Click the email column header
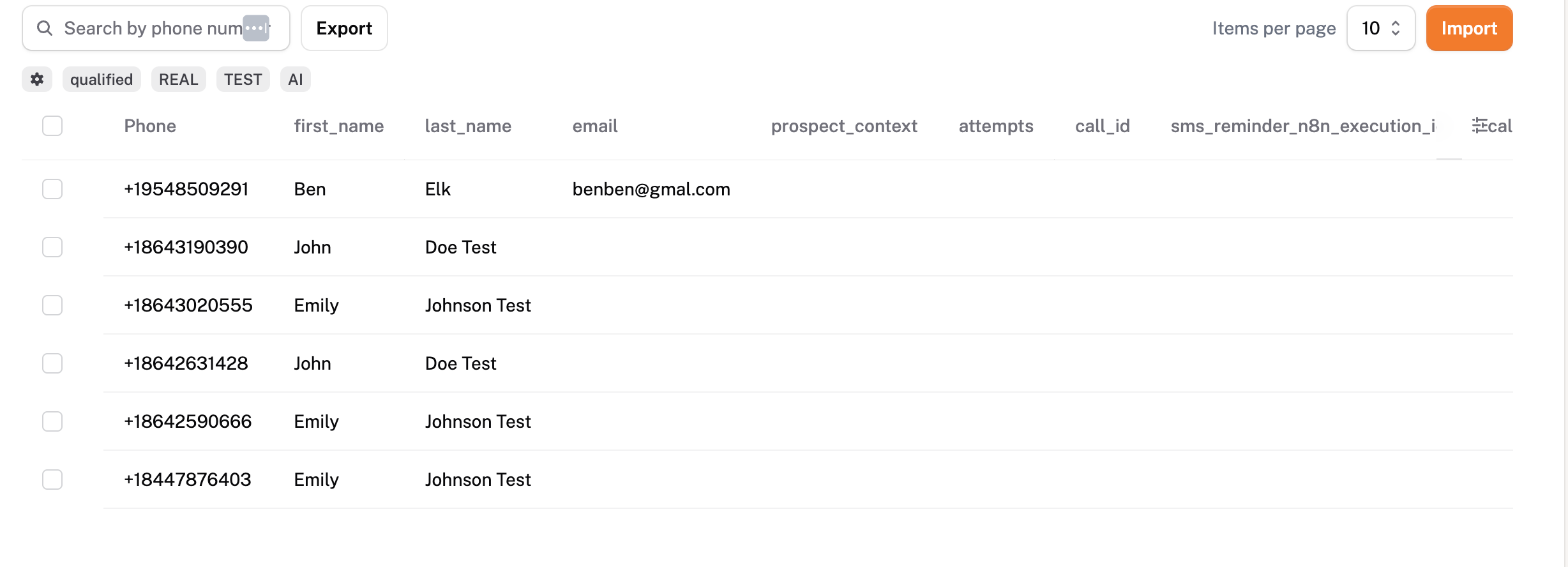Screen dimensions: 1568x567 [595, 126]
